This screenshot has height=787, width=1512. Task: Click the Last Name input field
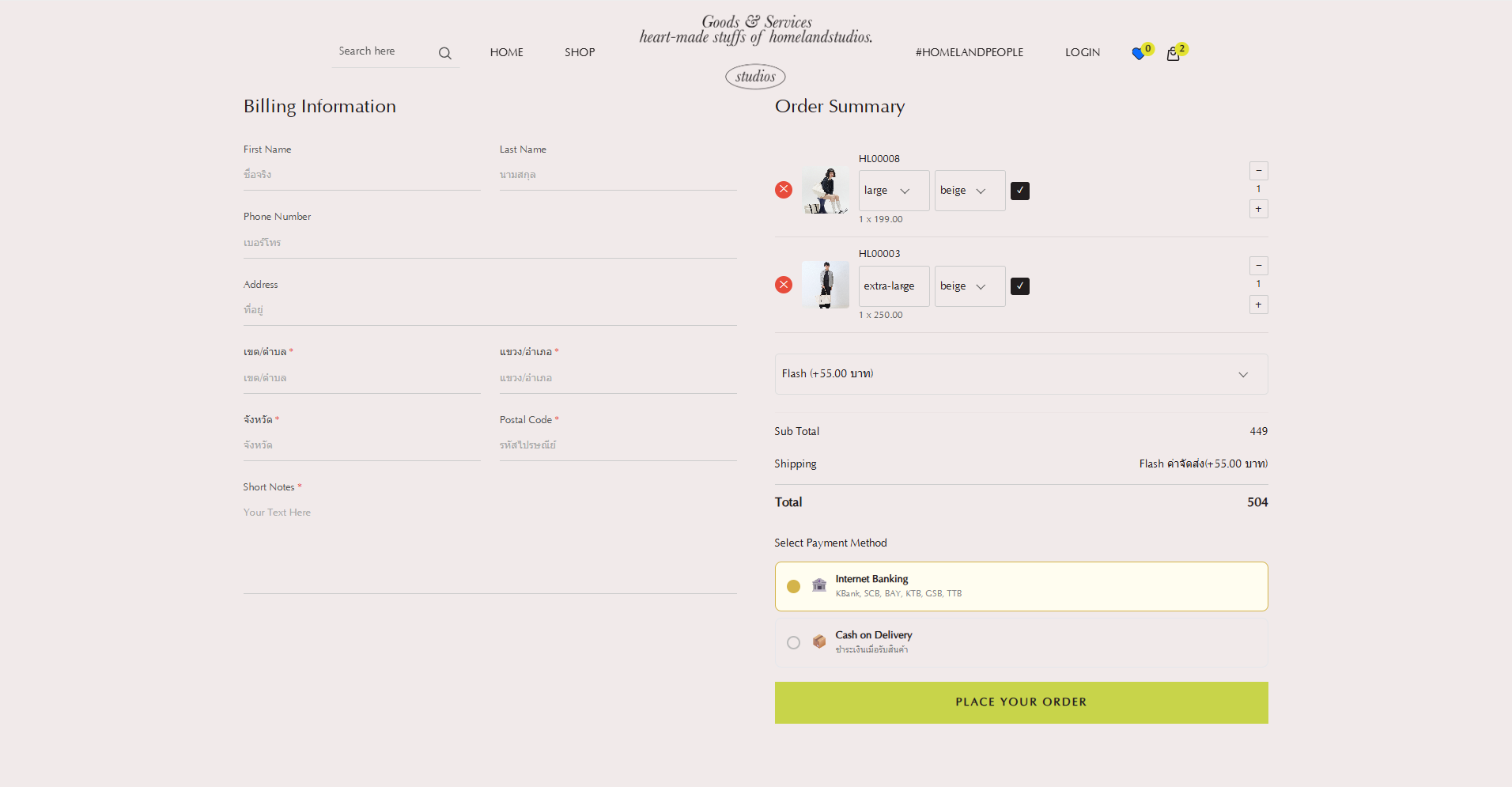pyautogui.click(x=618, y=175)
